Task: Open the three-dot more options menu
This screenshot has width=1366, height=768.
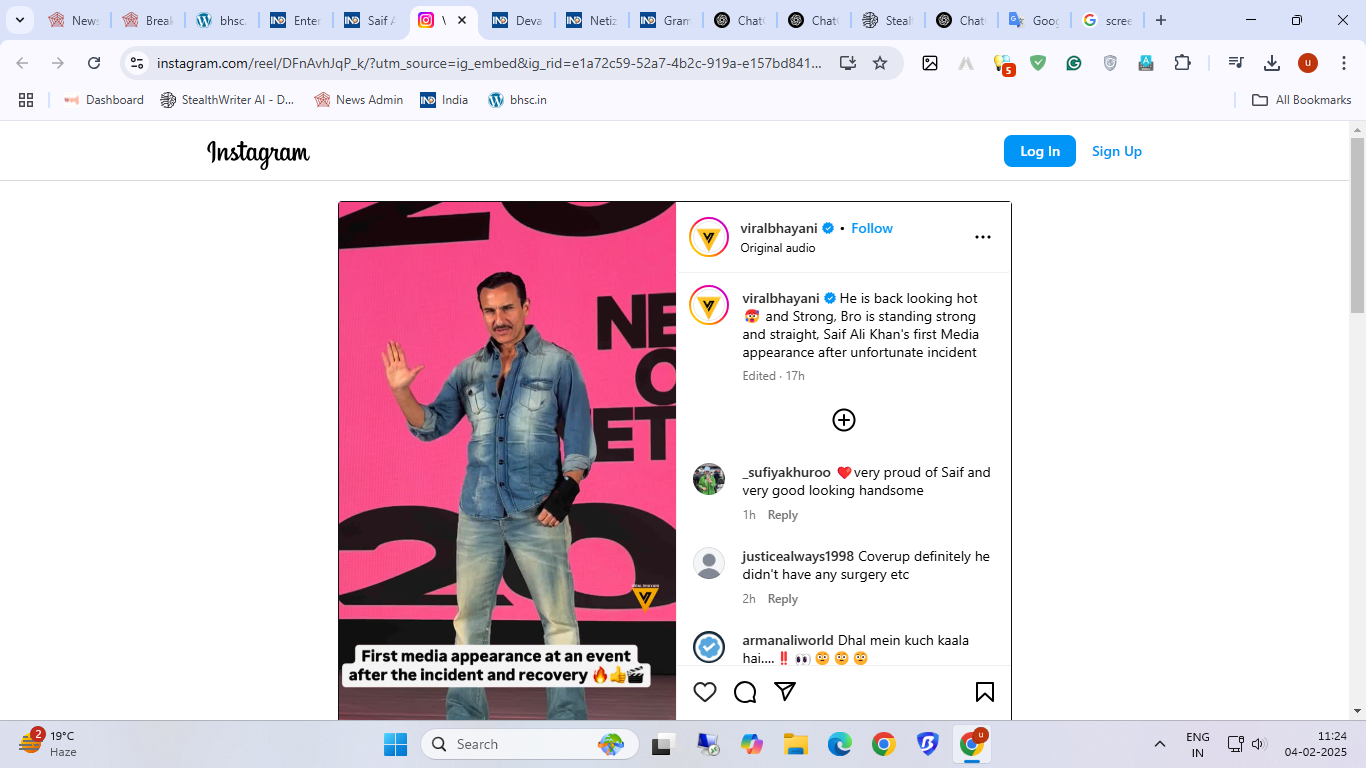Action: point(983,237)
